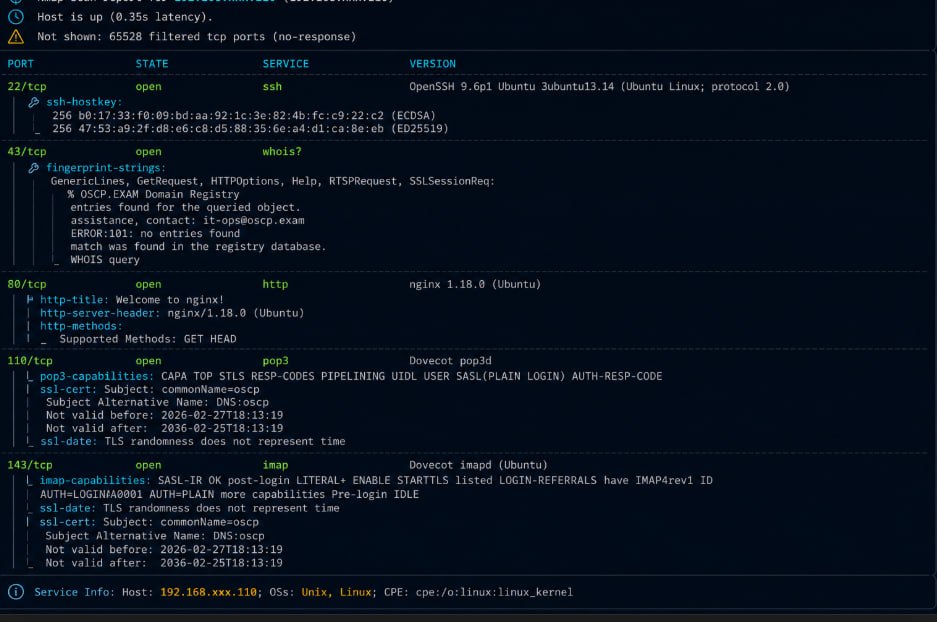Select the 110/tcp port entry

(30, 361)
